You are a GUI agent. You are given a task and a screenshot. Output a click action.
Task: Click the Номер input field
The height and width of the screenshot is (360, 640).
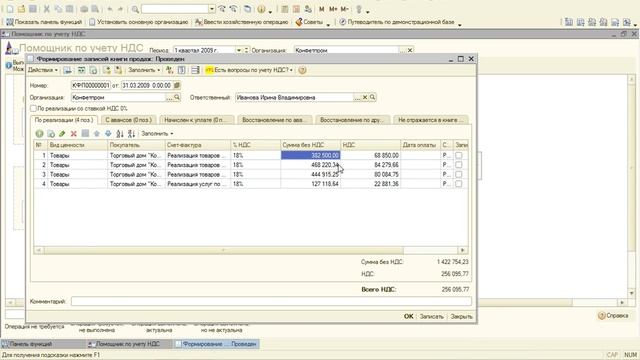coord(91,85)
